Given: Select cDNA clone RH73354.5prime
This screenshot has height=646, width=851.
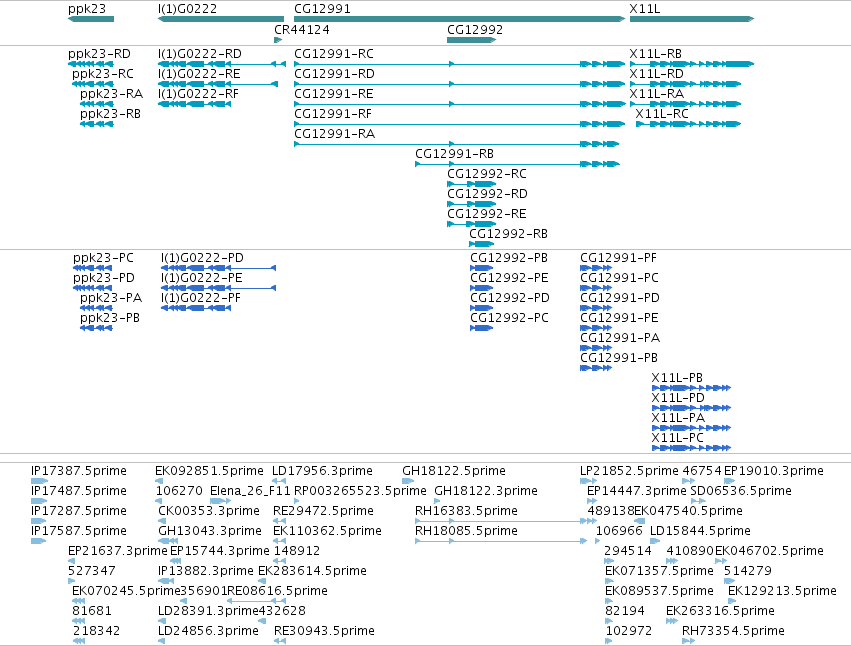Looking at the screenshot, I should pos(733,631).
